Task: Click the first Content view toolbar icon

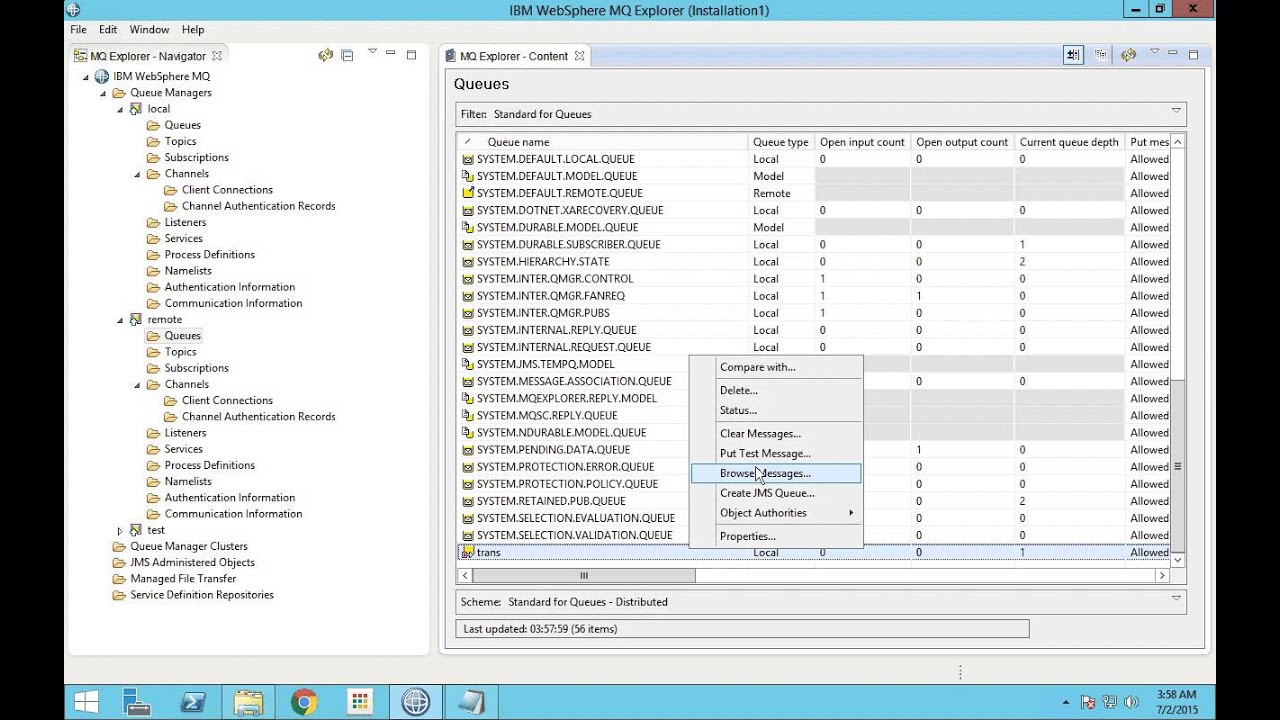Action: [x=1073, y=56]
